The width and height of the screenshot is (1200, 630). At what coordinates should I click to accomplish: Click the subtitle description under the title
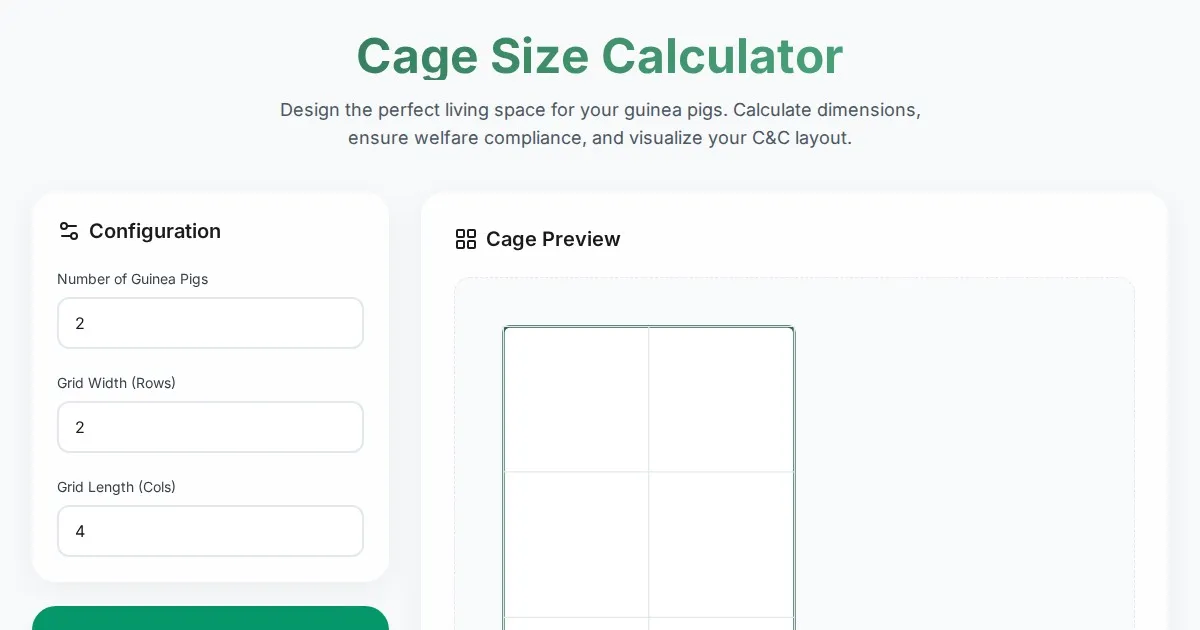click(600, 123)
